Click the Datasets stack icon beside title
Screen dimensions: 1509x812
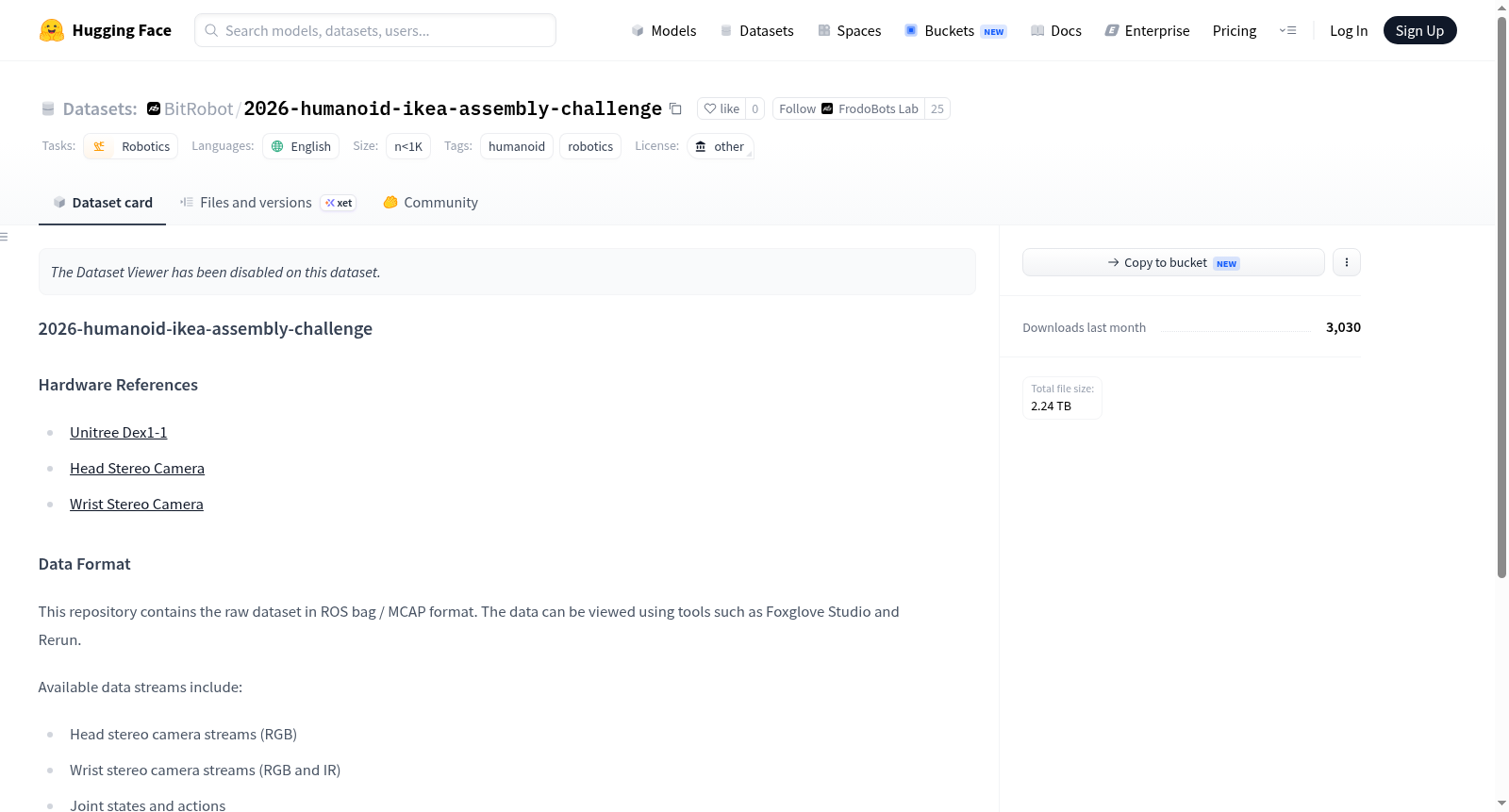(48, 109)
